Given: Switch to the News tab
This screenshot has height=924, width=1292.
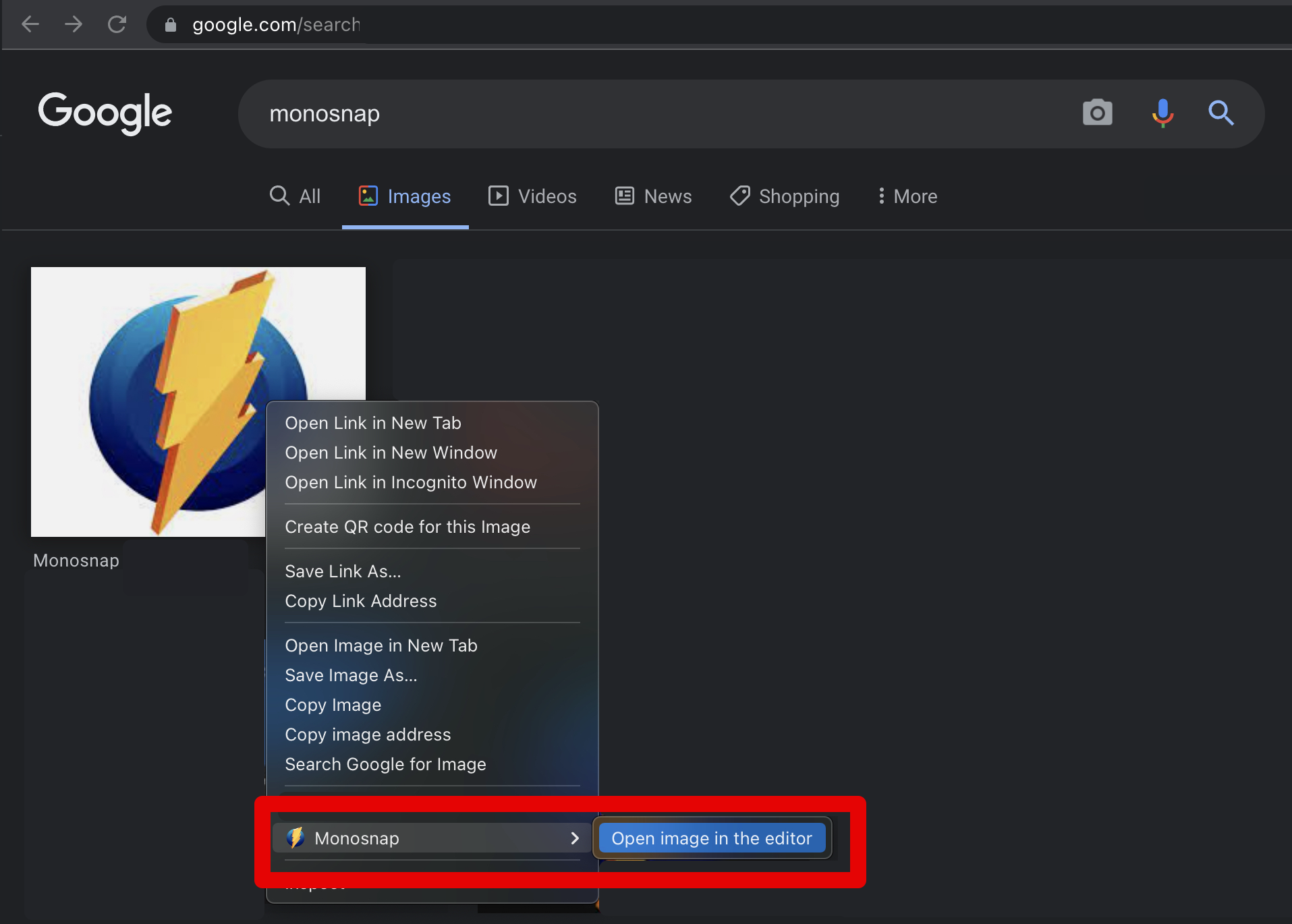Looking at the screenshot, I should (x=653, y=196).
